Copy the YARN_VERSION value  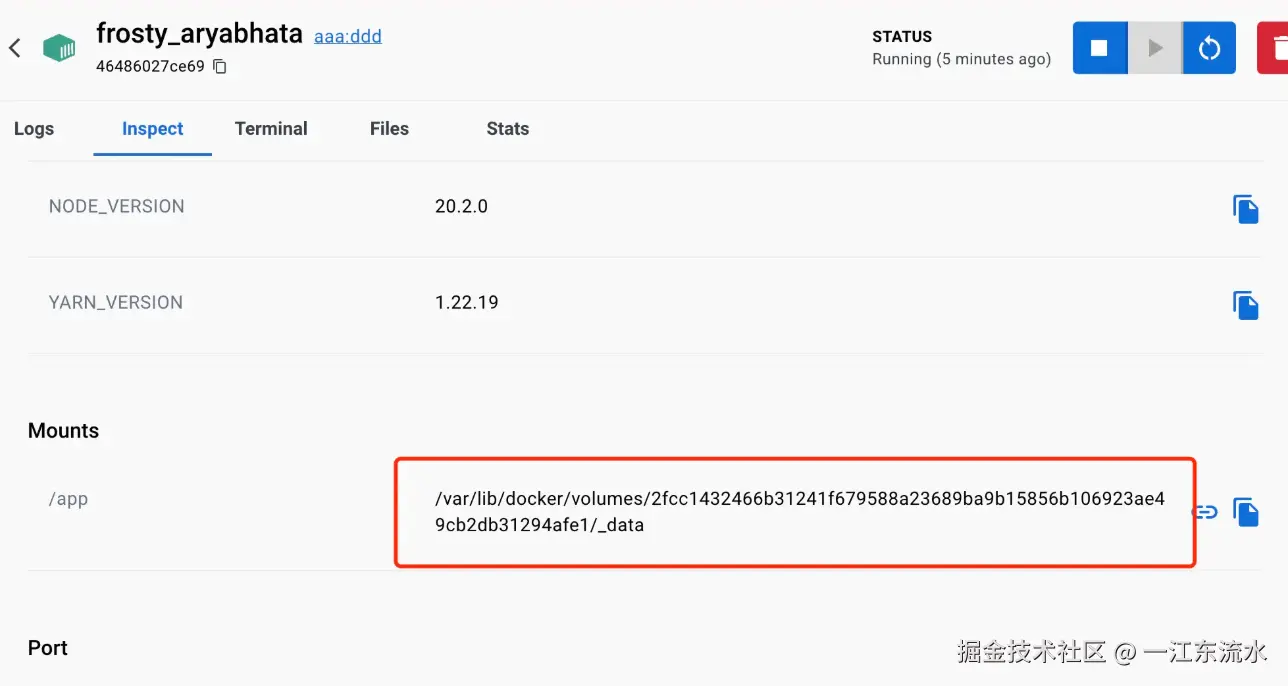pos(1245,305)
